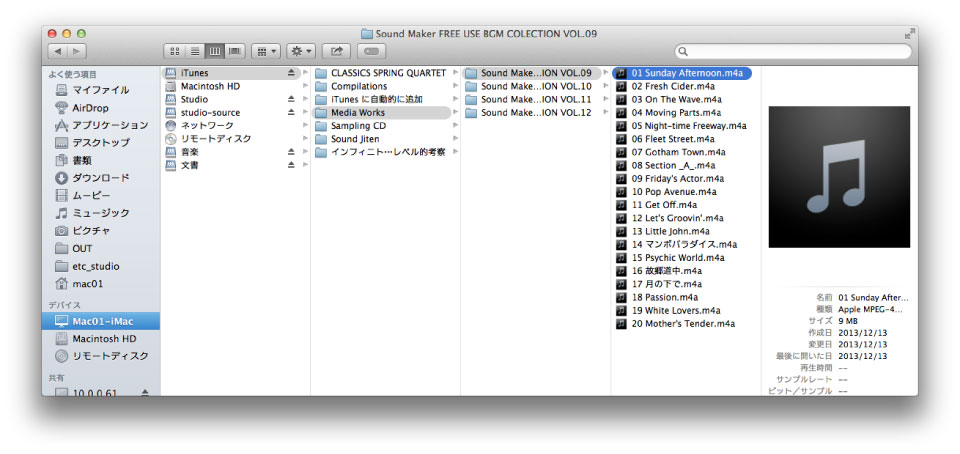Expand the Sound Jiten folder arrow
The image size is (960, 454).
click(x=455, y=139)
